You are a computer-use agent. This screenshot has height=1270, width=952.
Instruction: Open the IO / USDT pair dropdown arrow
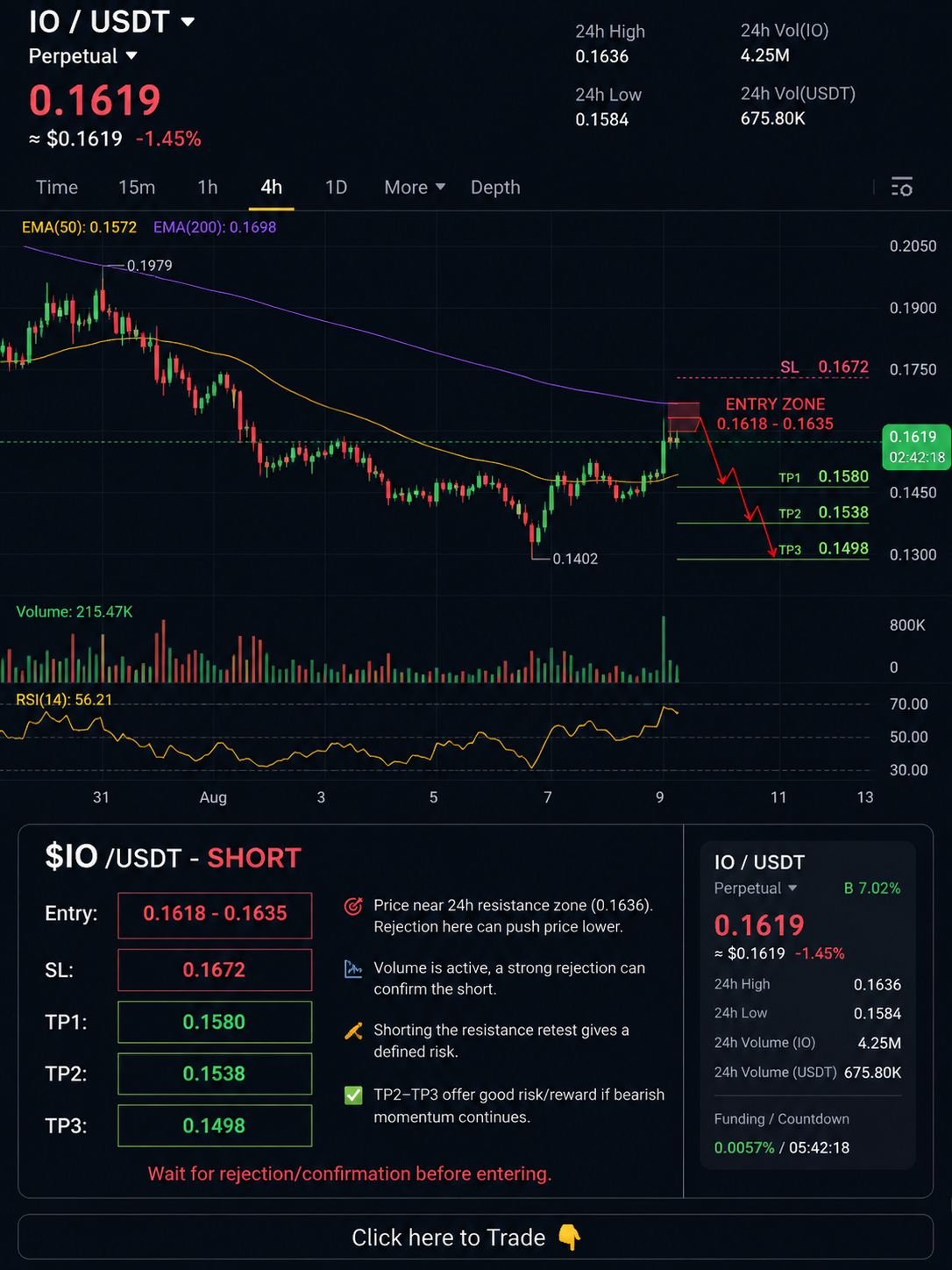coord(188,22)
